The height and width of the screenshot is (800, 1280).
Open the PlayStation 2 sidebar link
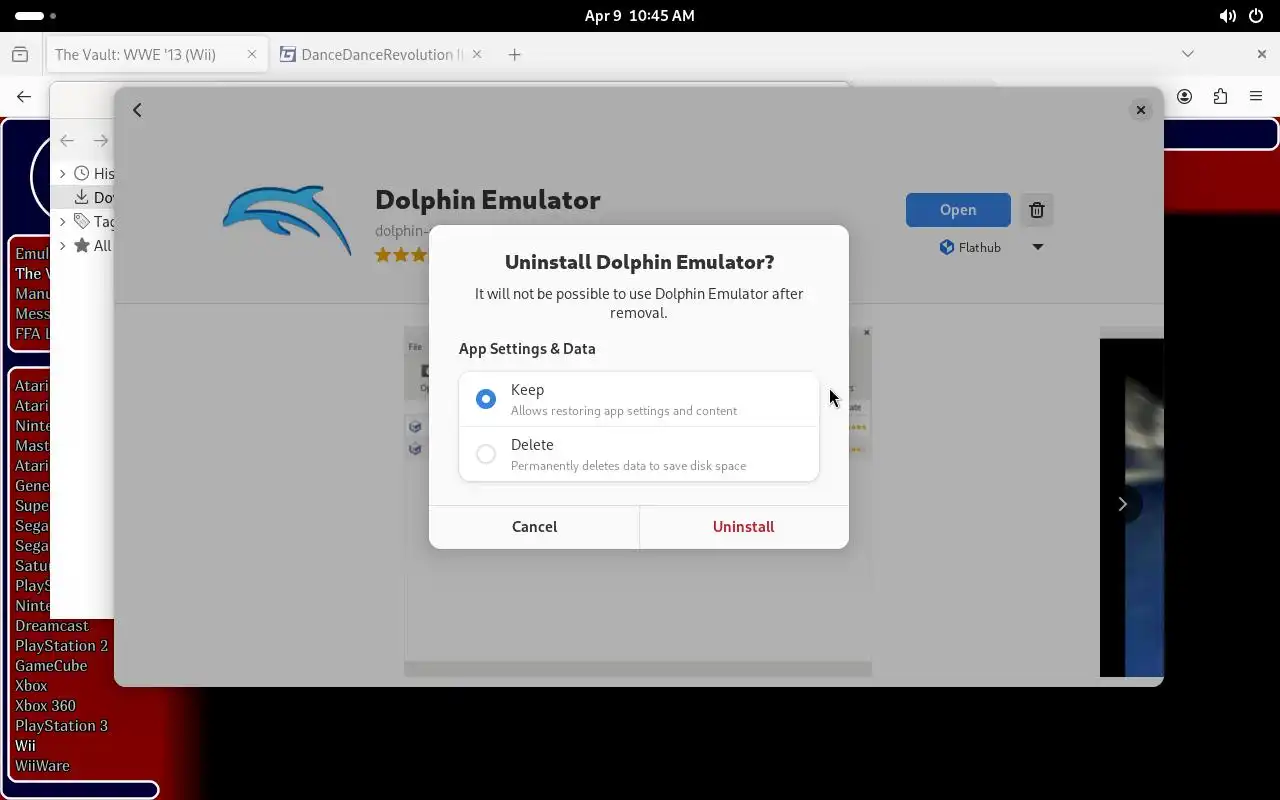[x=61, y=646]
